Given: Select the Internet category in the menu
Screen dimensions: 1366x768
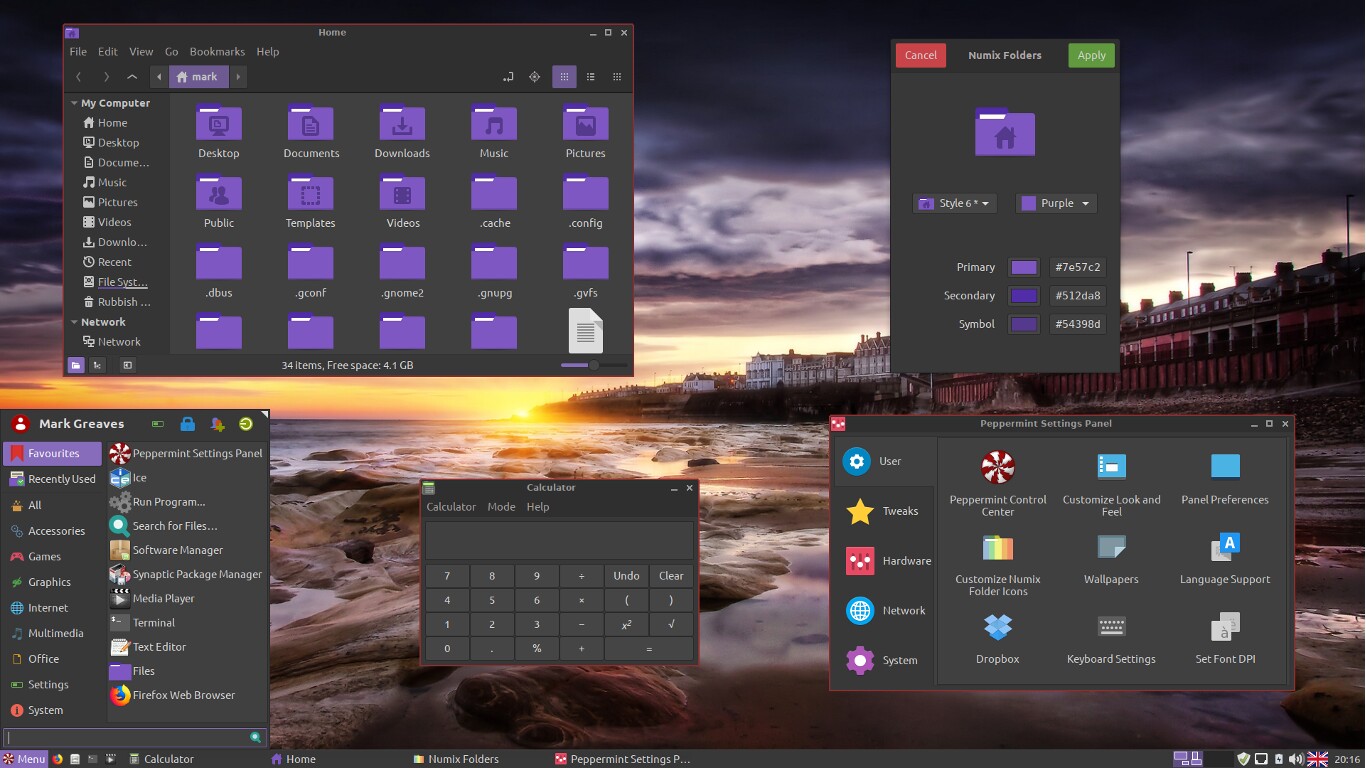Looking at the screenshot, I should tap(52, 607).
